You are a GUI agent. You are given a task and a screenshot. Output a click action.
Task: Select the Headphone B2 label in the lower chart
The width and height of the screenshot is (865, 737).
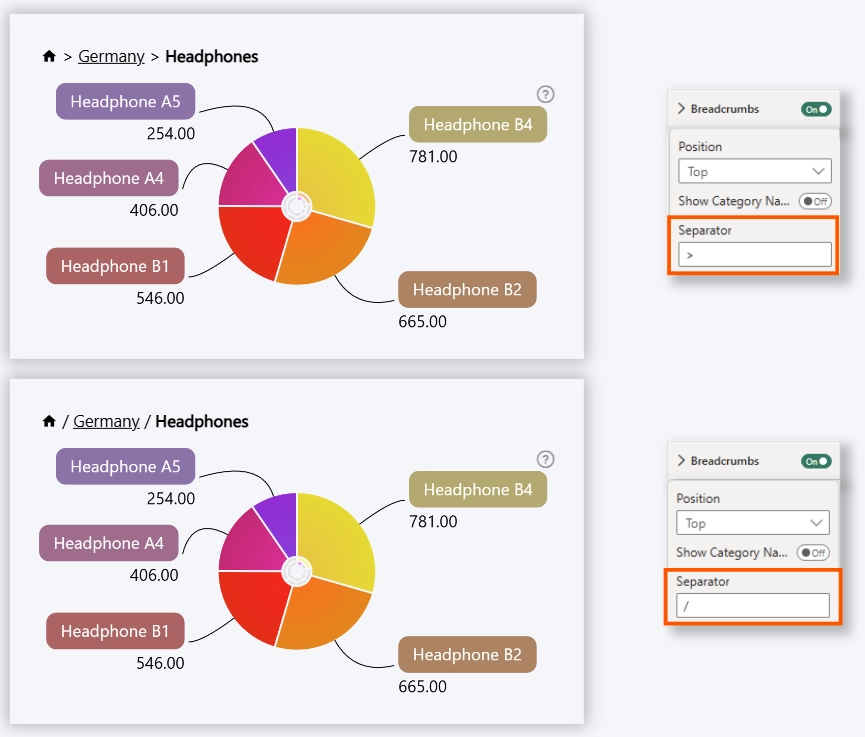467,655
